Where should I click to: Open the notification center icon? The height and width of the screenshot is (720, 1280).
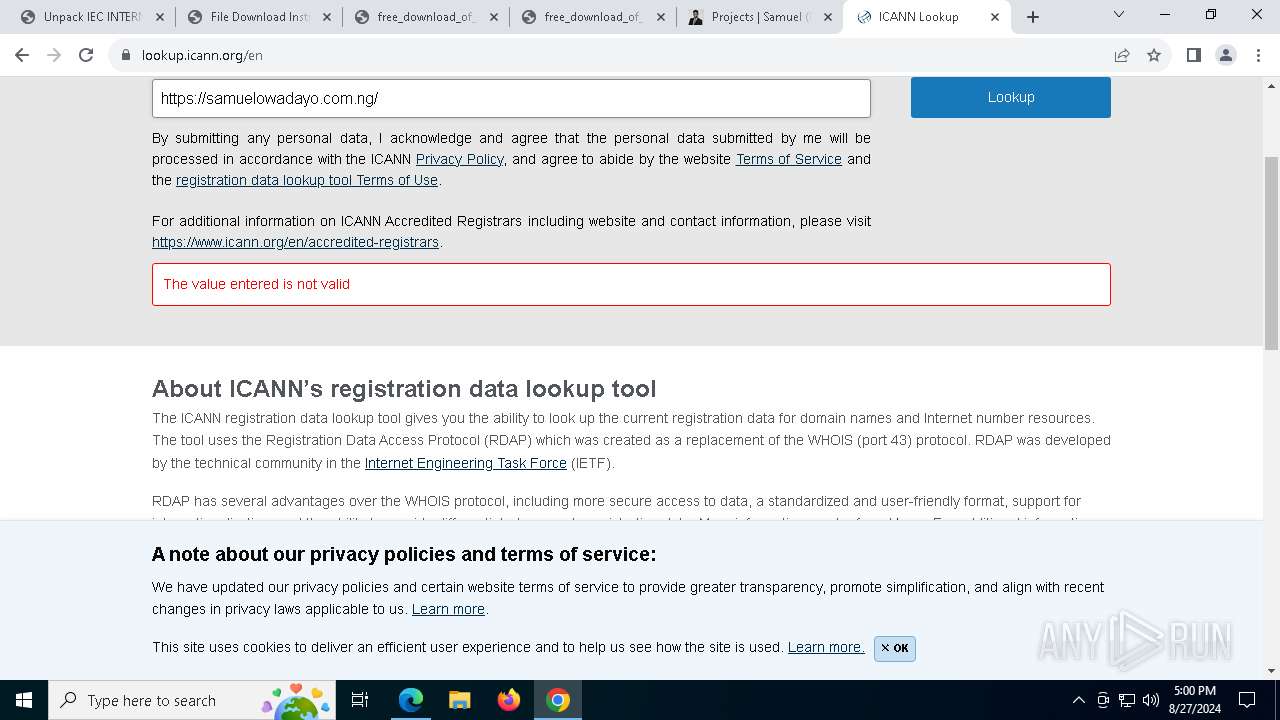(x=1247, y=700)
